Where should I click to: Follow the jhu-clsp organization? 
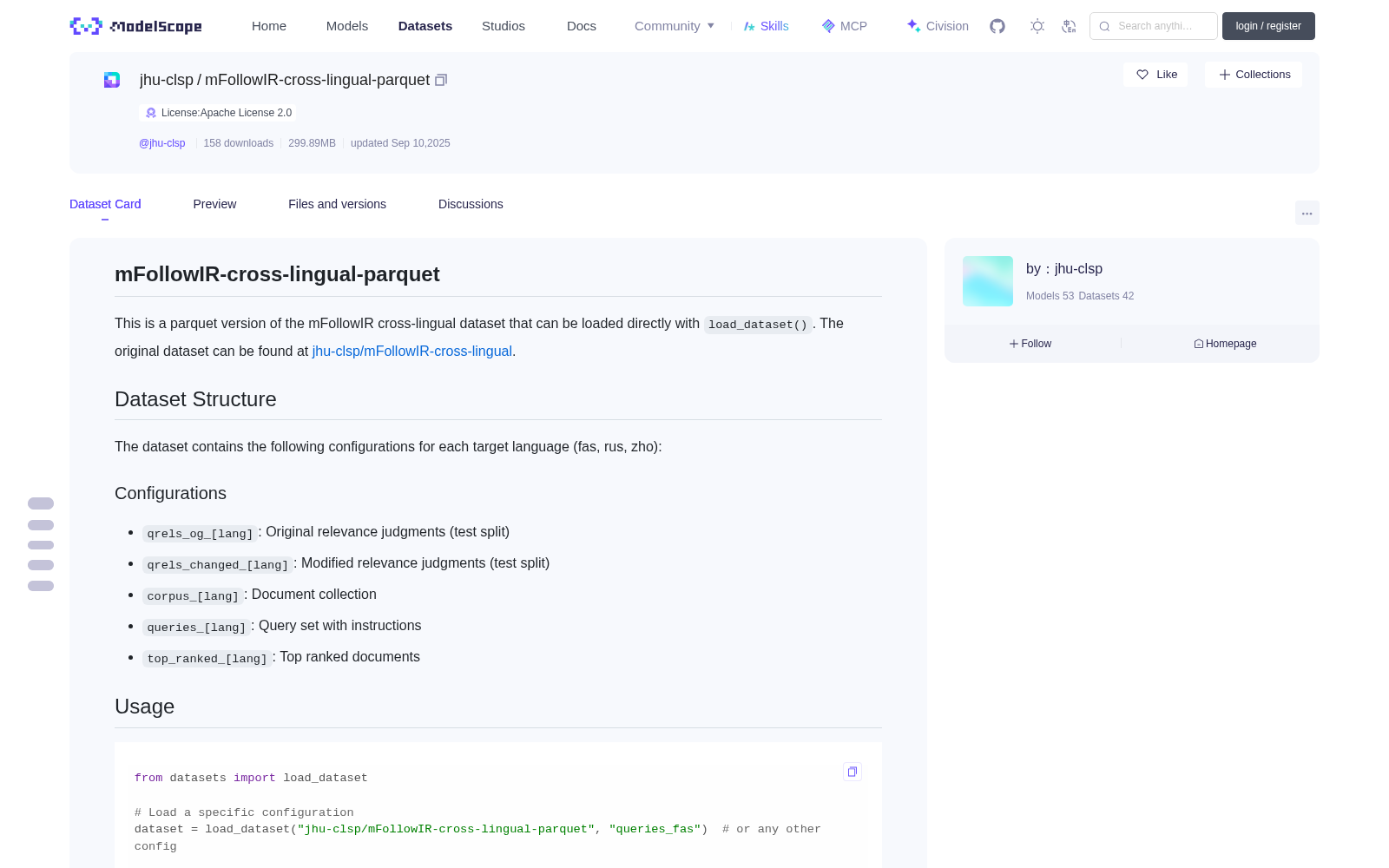[x=1030, y=344]
